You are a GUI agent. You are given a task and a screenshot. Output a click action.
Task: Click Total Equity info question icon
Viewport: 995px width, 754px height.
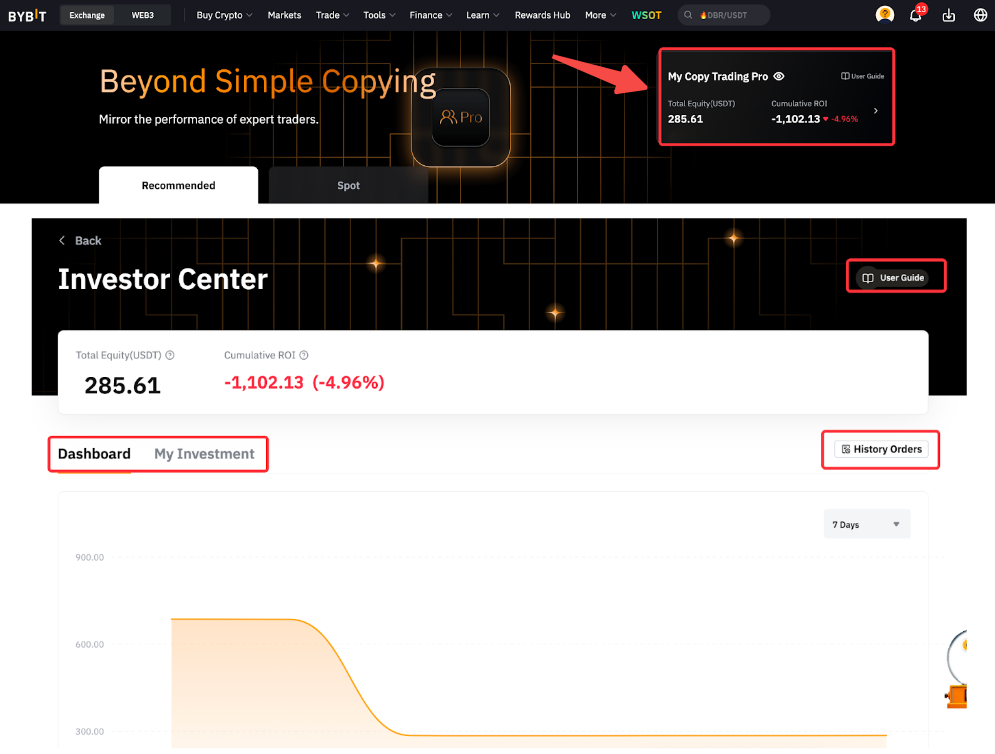(x=170, y=355)
